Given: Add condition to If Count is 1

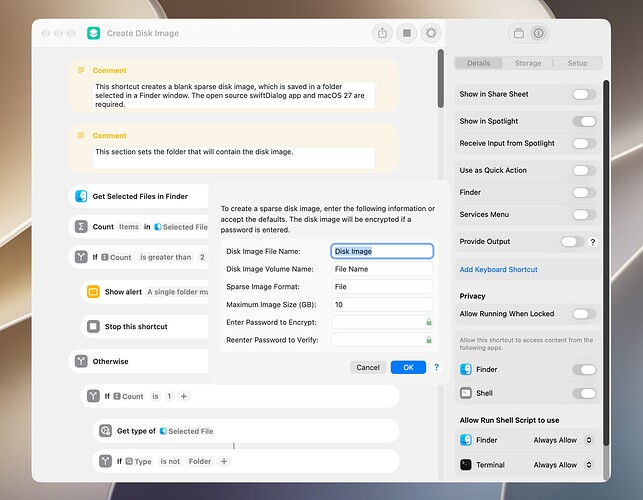Looking at the screenshot, I should pyautogui.click(x=184, y=396).
